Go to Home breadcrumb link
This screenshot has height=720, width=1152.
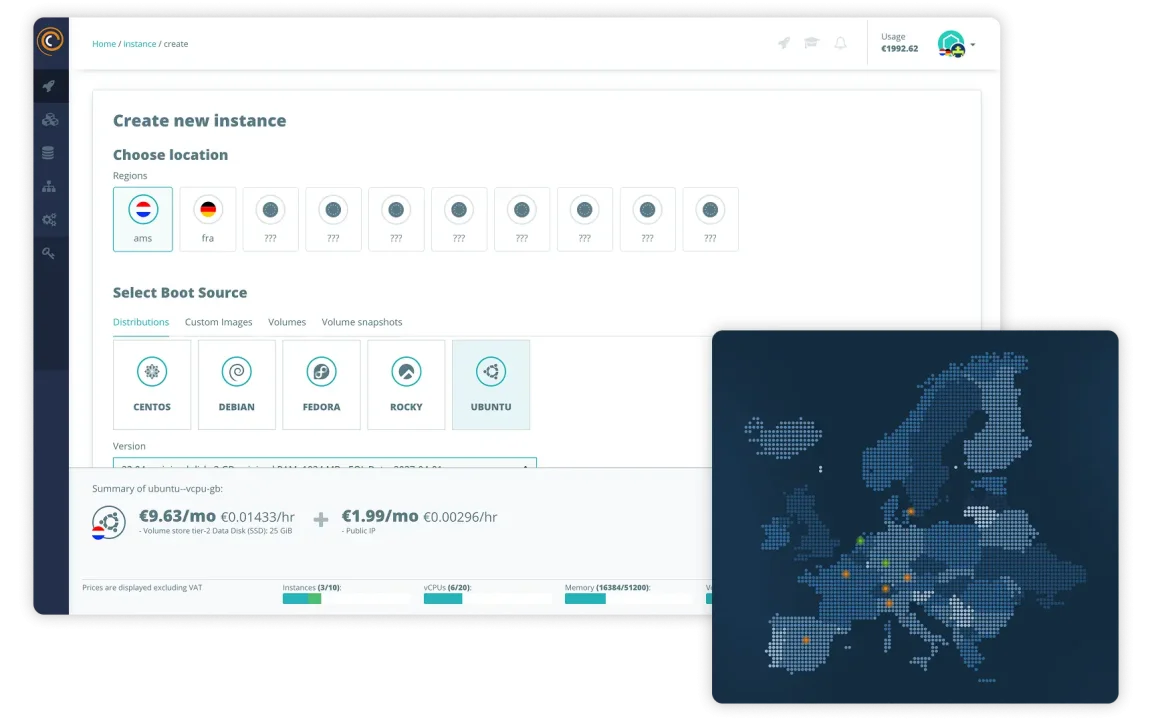[104, 44]
